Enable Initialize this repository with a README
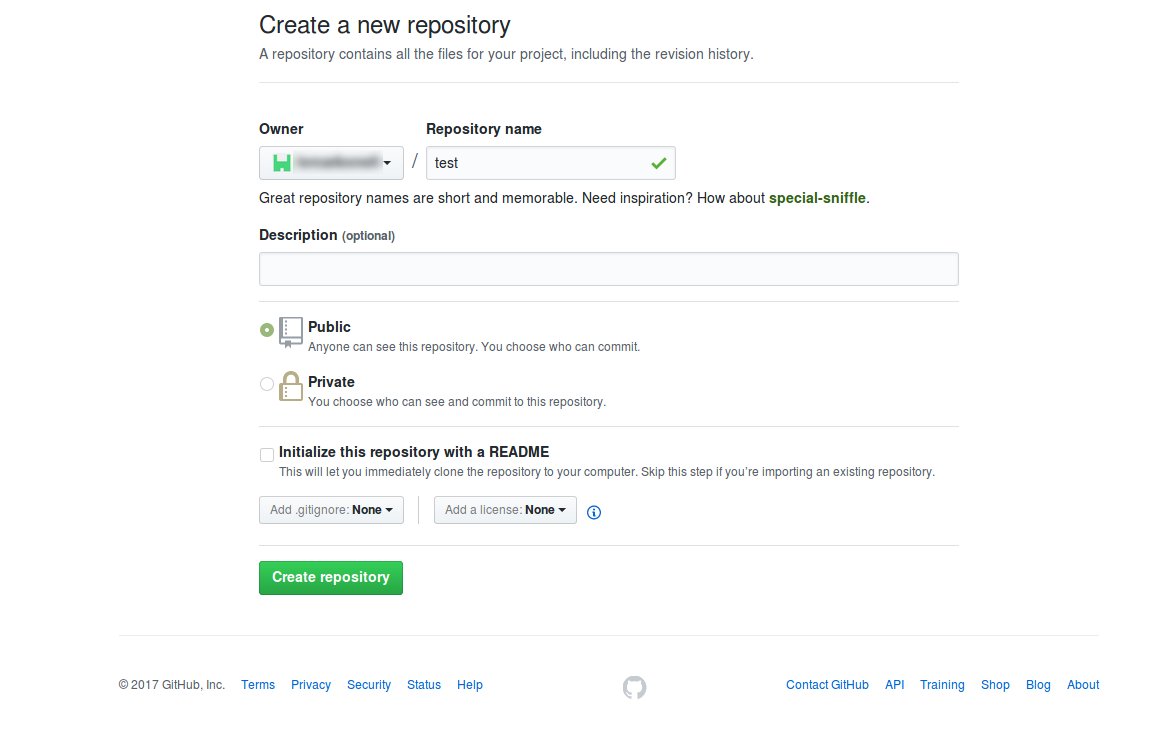 point(266,455)
